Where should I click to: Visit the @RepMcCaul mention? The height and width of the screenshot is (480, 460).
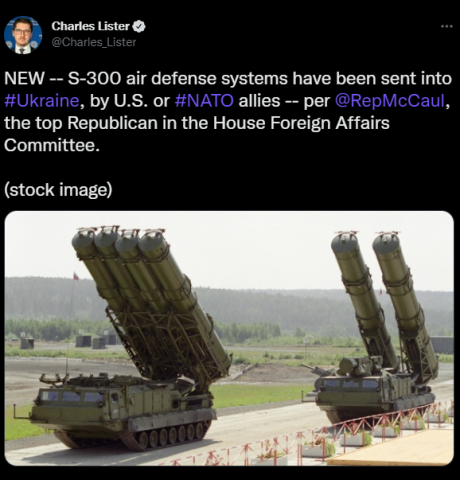coord(389,100)
